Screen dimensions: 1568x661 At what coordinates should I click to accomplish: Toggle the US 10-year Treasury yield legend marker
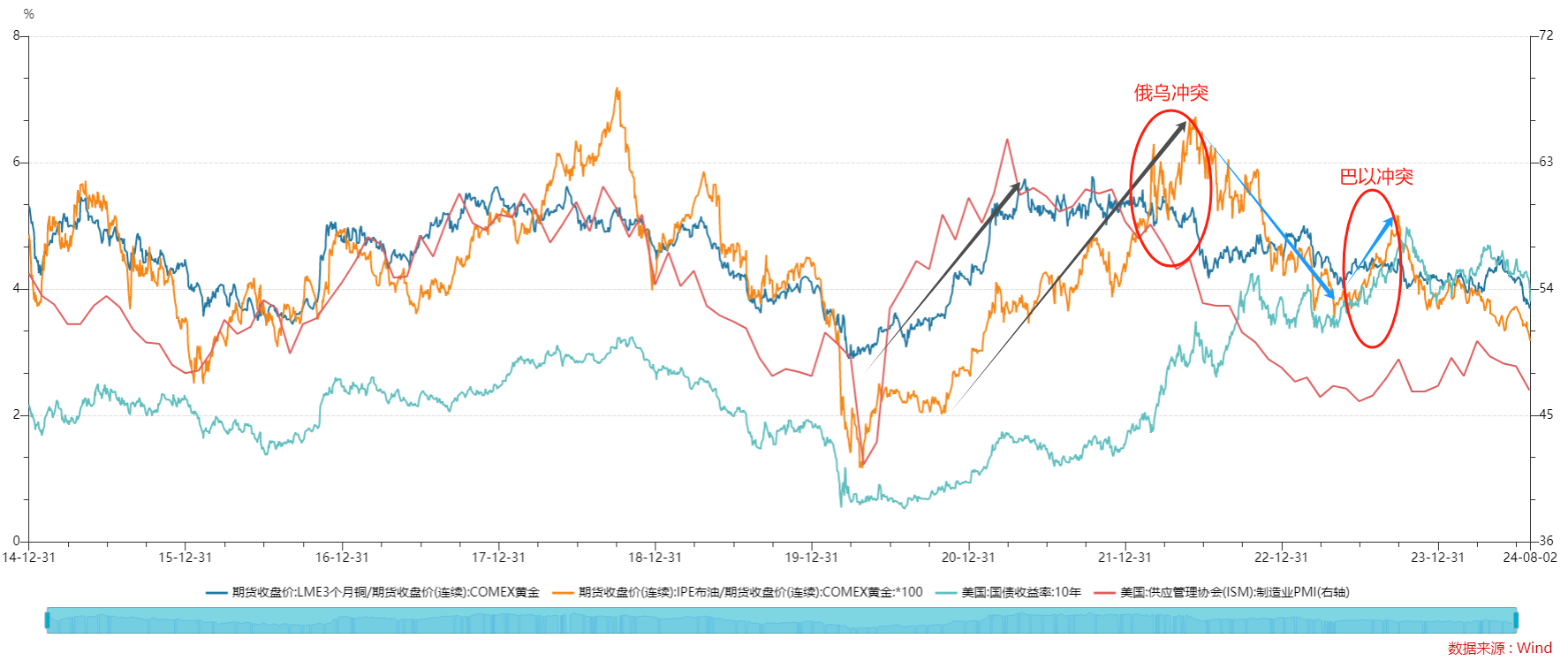[x=946, y=593]
